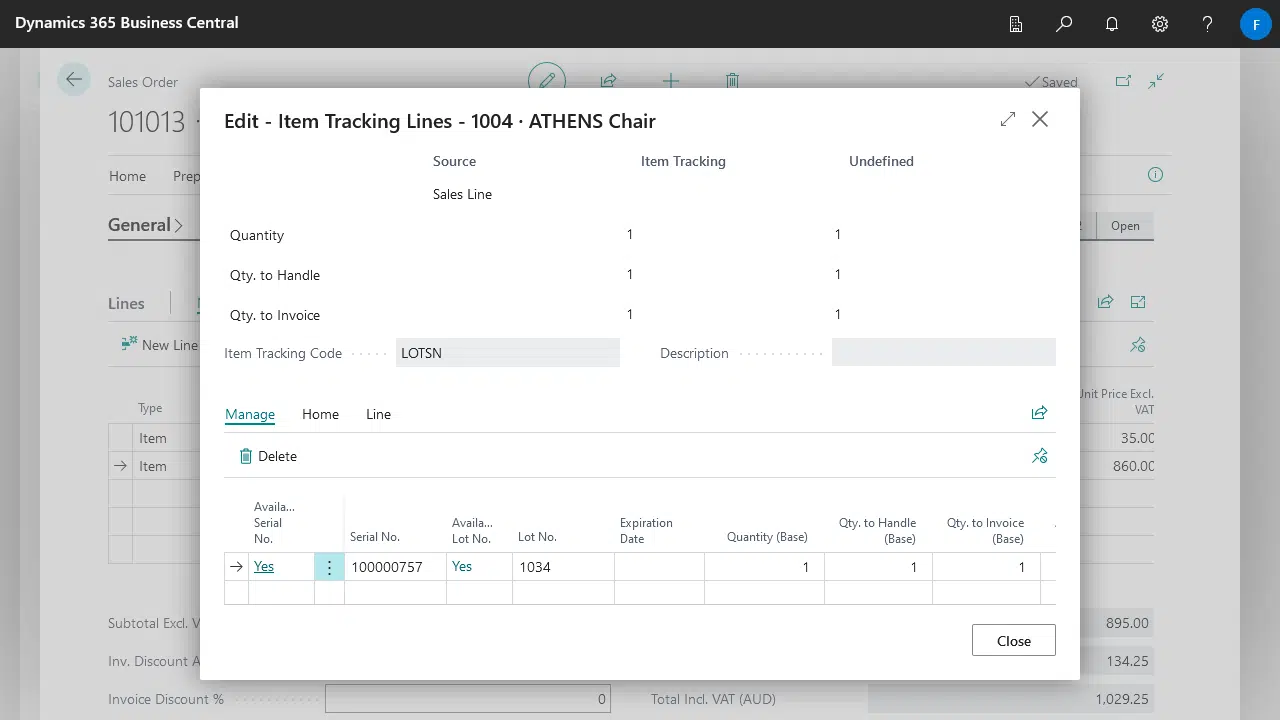Switch to the Home menu tab

point(320,414)
